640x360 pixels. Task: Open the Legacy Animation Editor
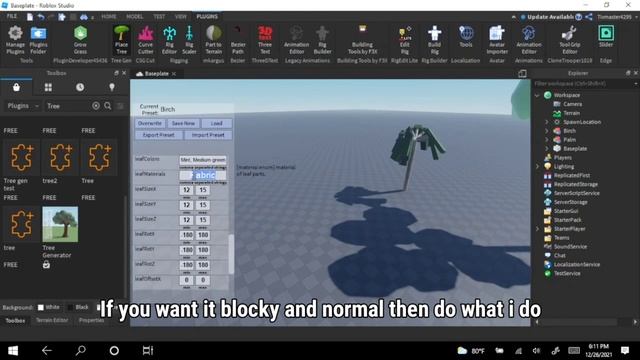pos(297,40)
